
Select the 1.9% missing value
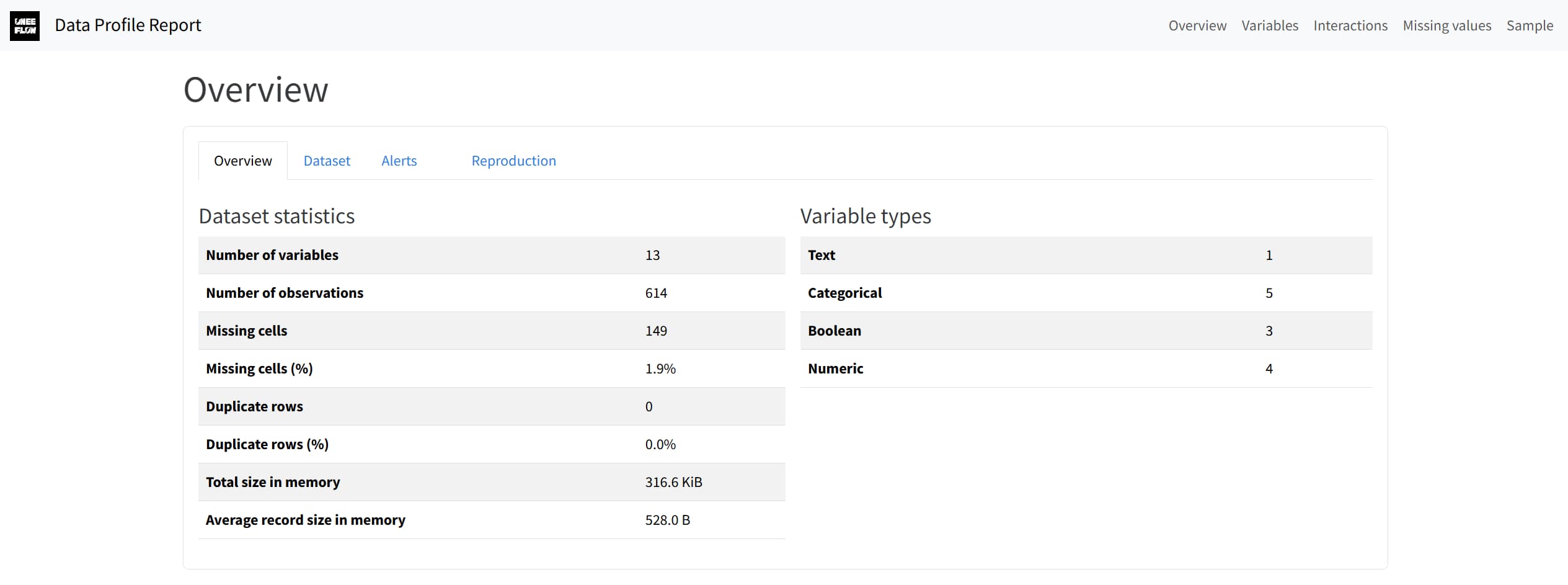660,368
